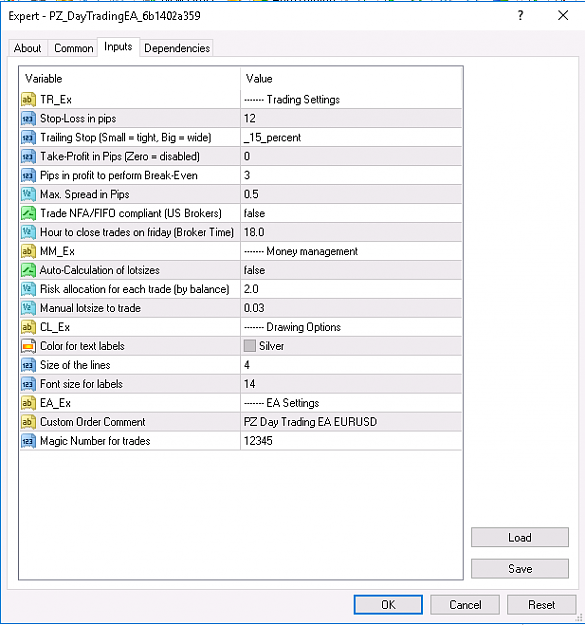585x625 pixels.
Task: Click the Value column header
Action: point(351,79)
